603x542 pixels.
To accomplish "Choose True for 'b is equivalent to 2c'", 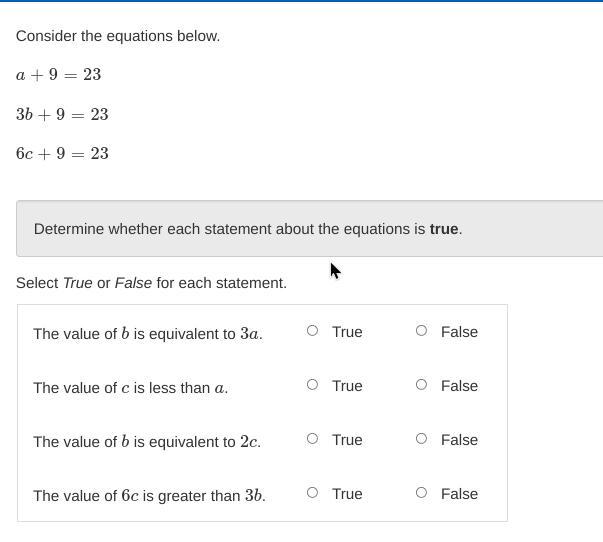I will point(312,439).
